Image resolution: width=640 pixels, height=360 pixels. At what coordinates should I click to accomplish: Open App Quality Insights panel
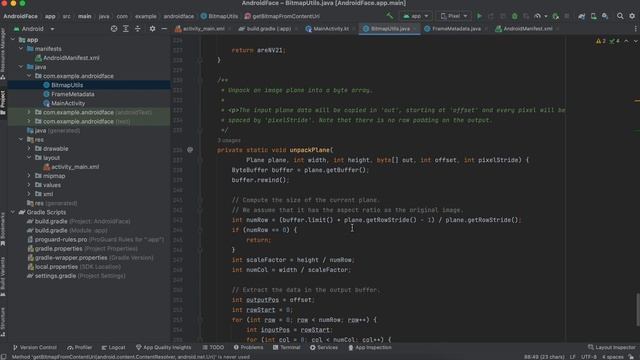[x=163, y=347]
